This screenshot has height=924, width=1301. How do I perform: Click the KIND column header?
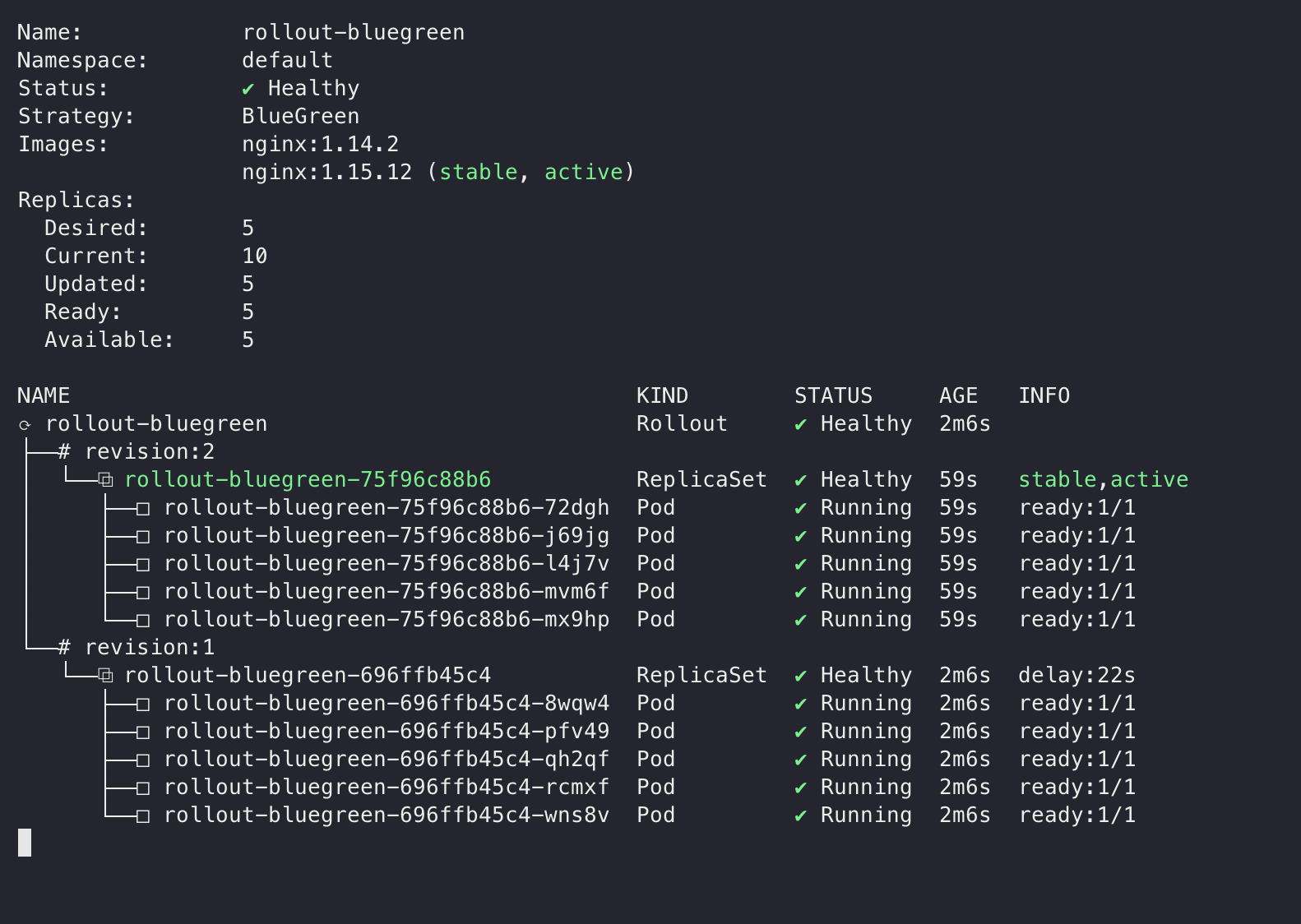[x=662, y=395]
